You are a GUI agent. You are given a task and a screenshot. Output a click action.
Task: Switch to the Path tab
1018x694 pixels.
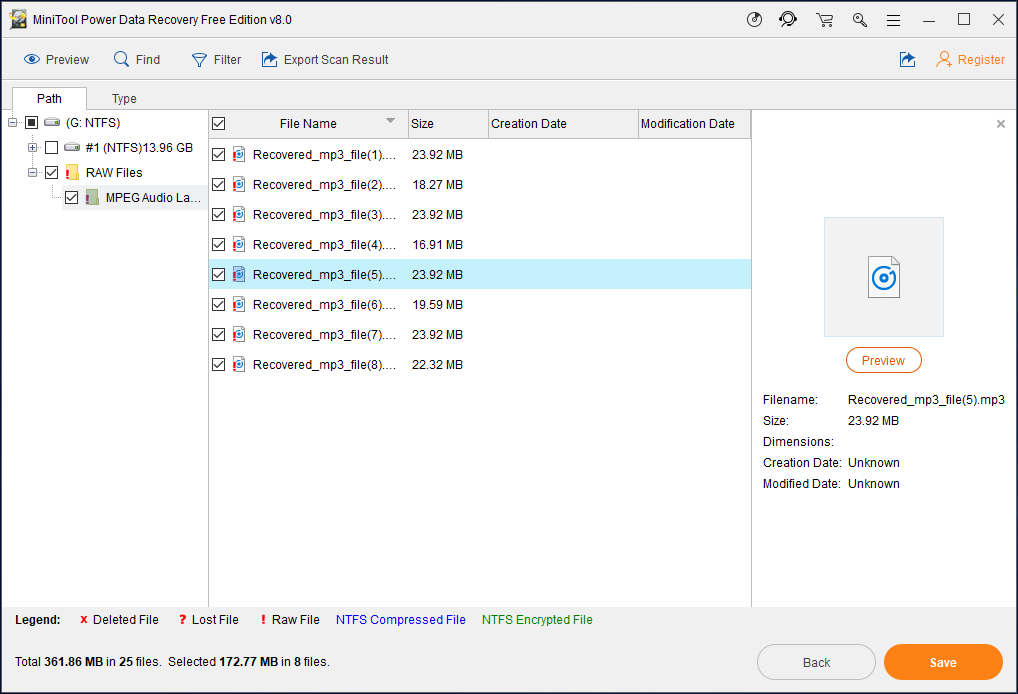[x=49, y=99]
